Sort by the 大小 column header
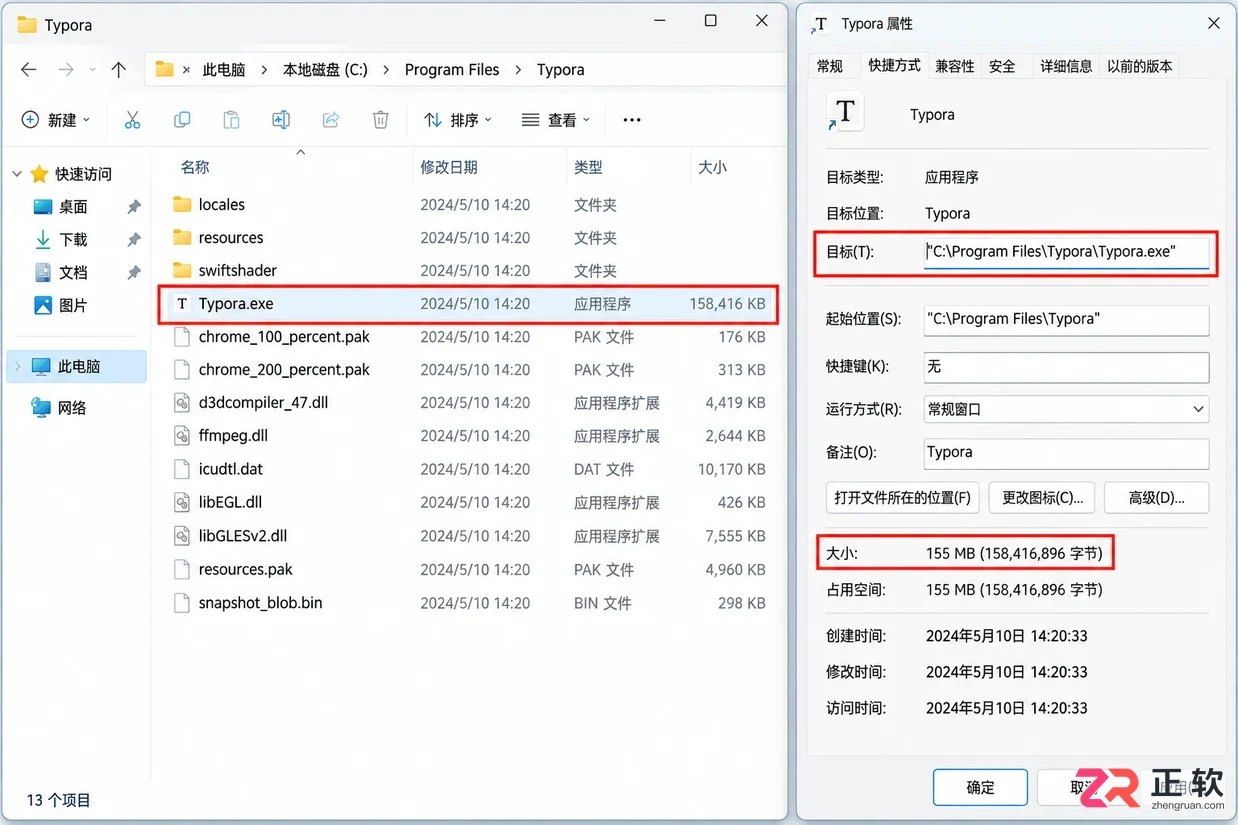The image size is (1238, 825). pos(712,167)
